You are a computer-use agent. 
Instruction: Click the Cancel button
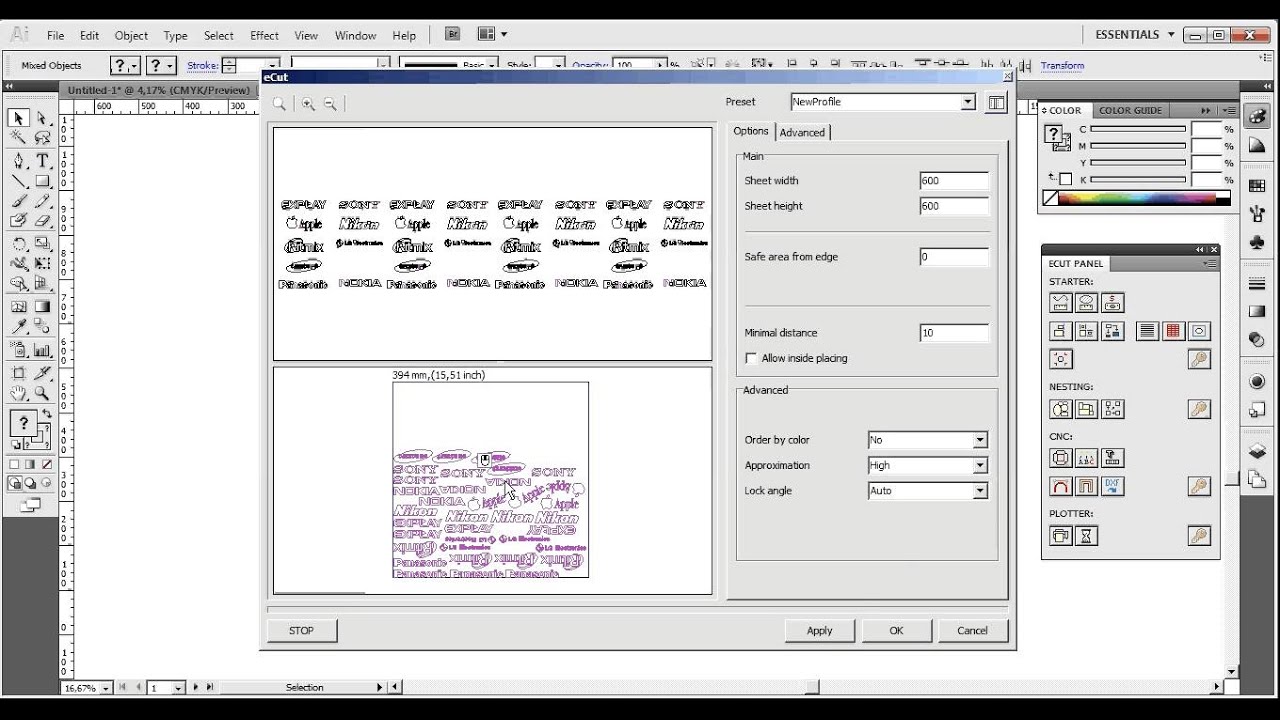pyautogui.click(x=972, y=631)
